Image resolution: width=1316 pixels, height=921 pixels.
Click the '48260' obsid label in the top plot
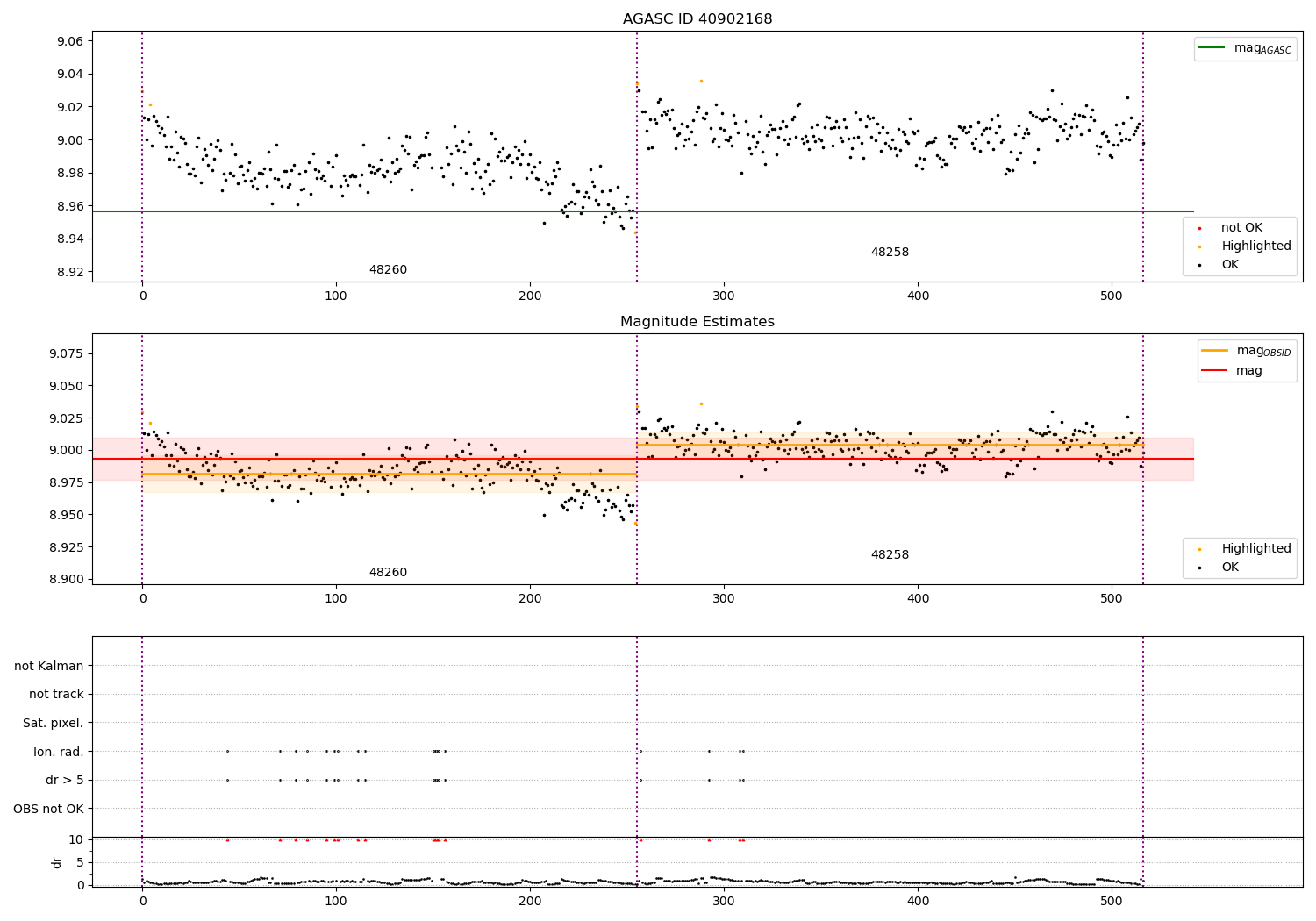point(388,270)
